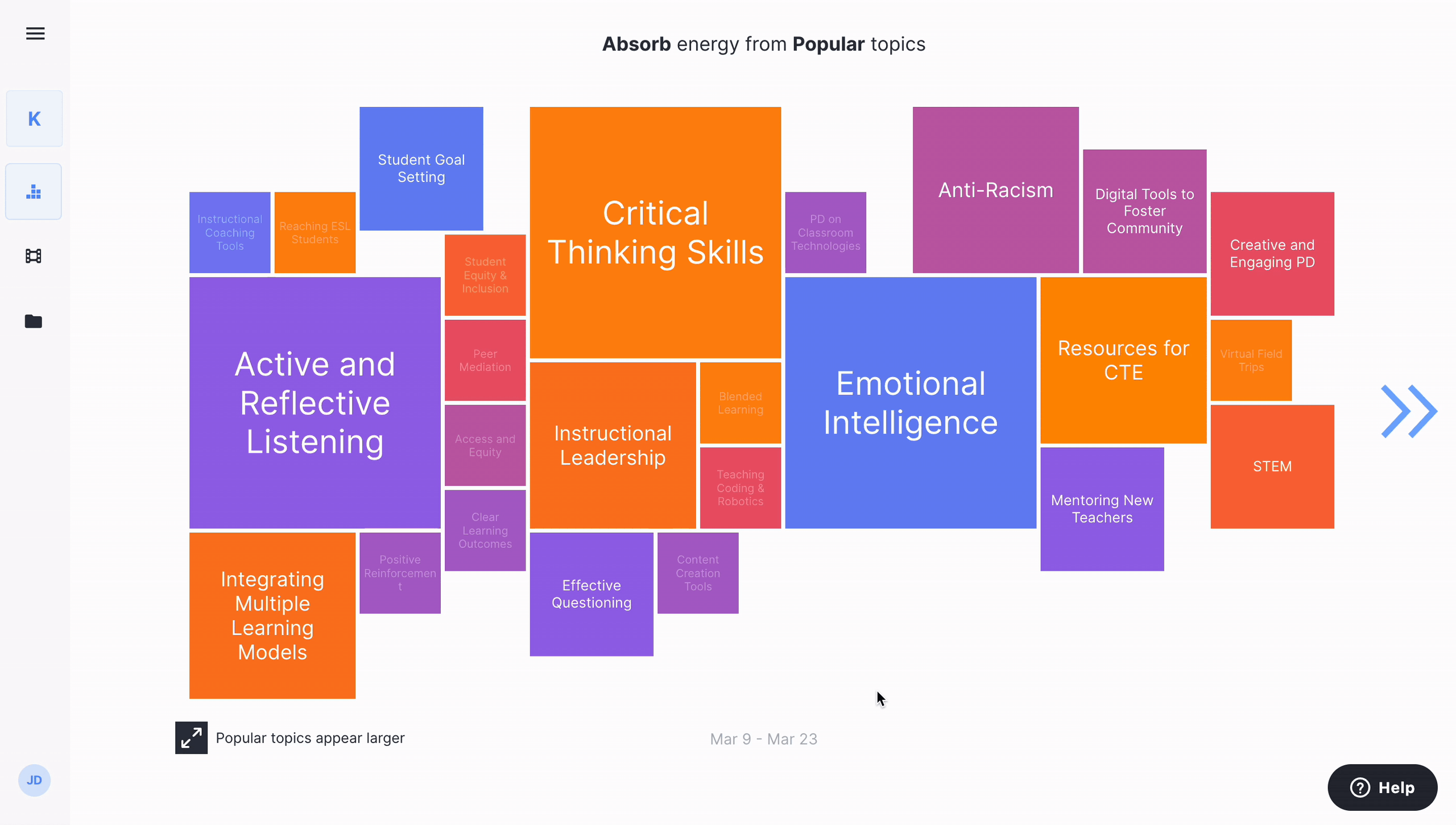The height and width of the screenshot is (825, 1456).
Task: Toggle the date range Mar 9 - Mar 23
Action: 764,738
